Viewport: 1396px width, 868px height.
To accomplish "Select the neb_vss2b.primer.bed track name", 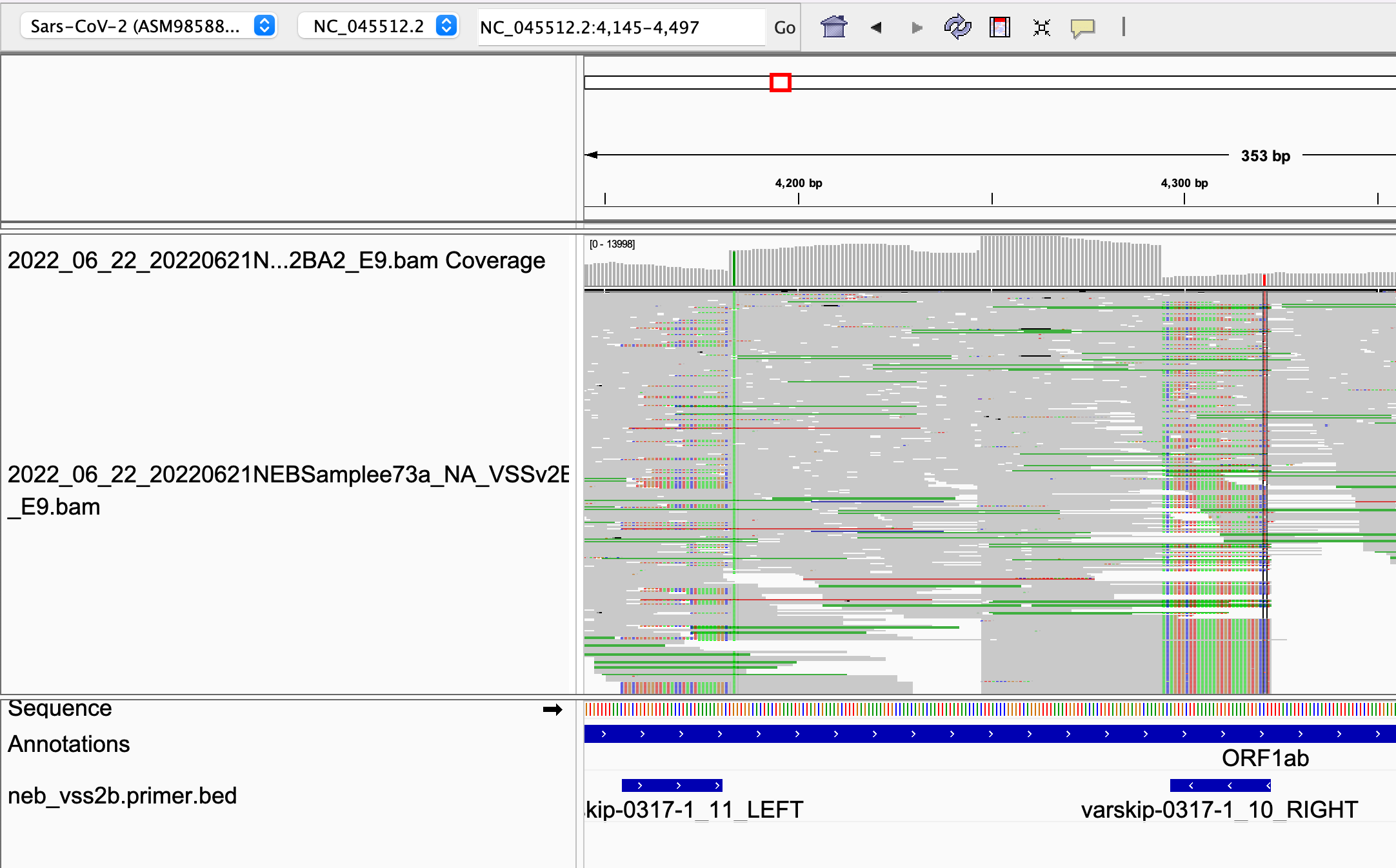I will (122, 796).
